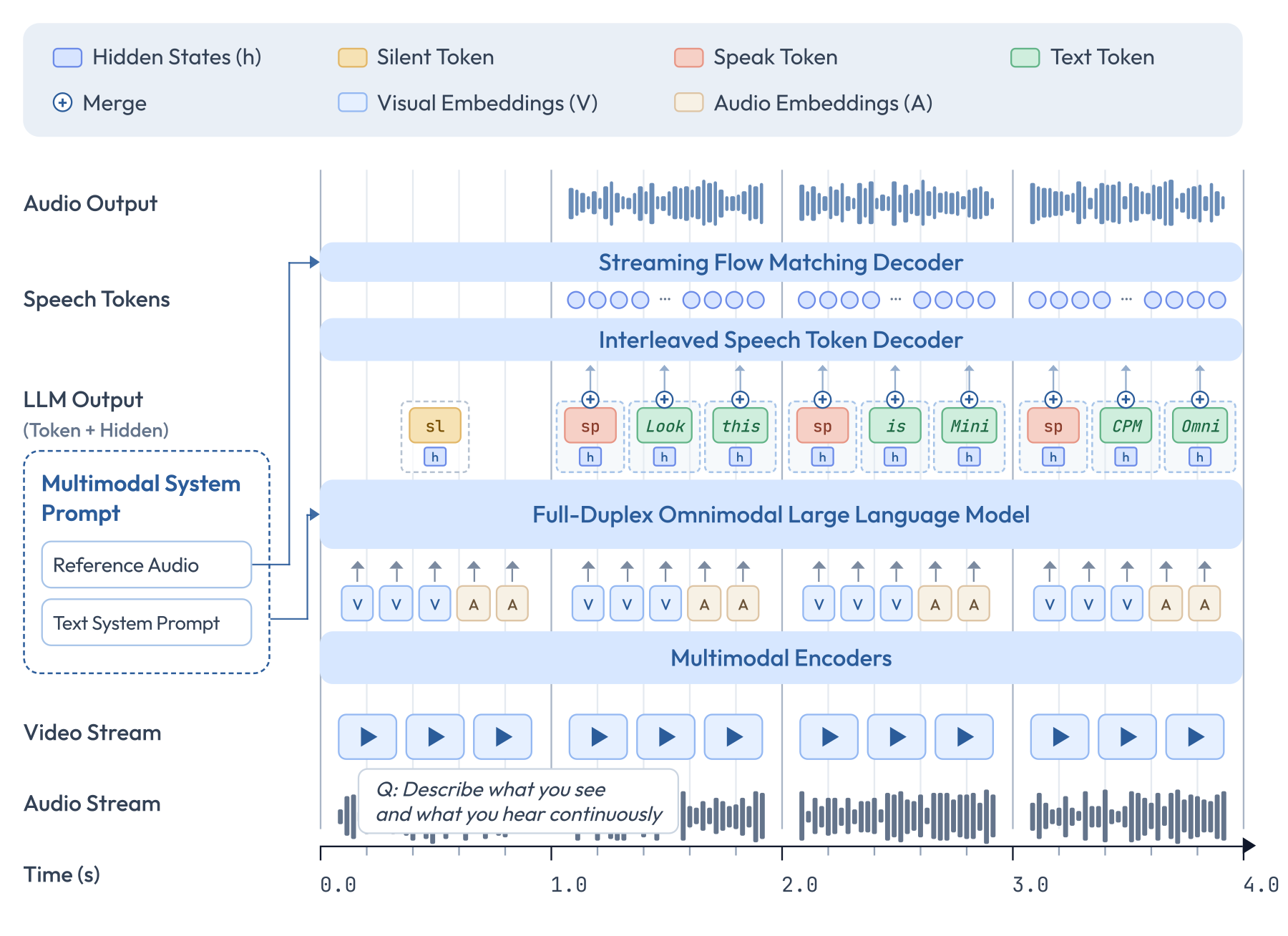
Task: Click the hidden state 'h' under 'sl'
Action: pos(435,457)
